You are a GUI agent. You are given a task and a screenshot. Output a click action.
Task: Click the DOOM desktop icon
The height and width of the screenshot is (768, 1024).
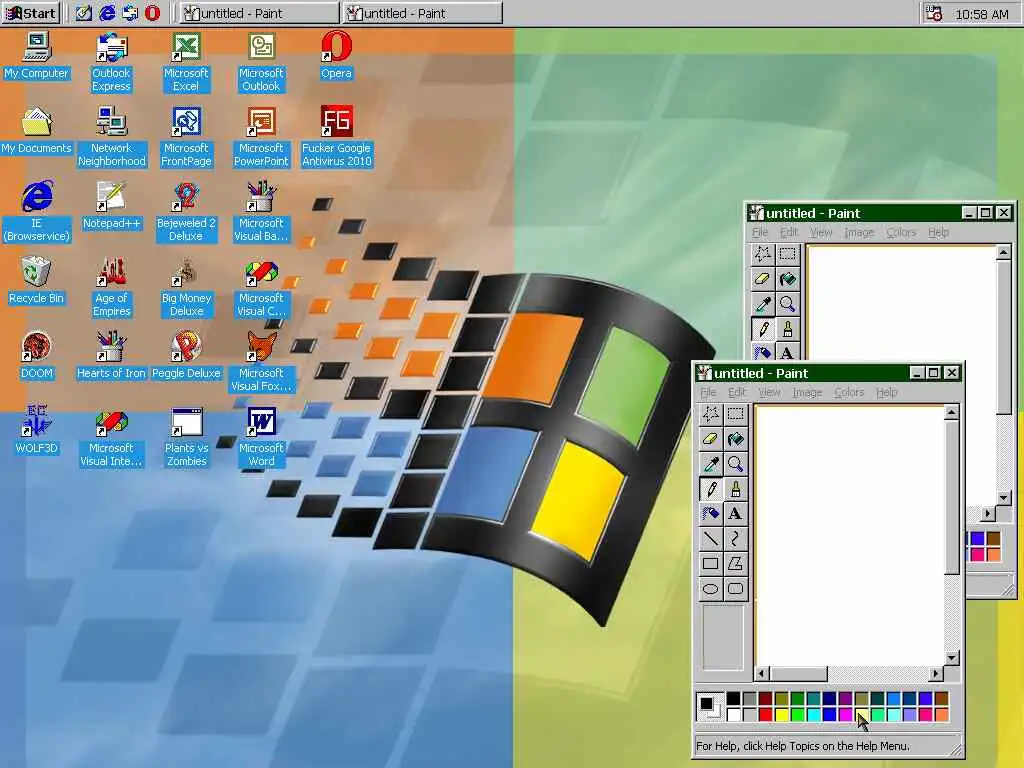(x=37, y=356)
